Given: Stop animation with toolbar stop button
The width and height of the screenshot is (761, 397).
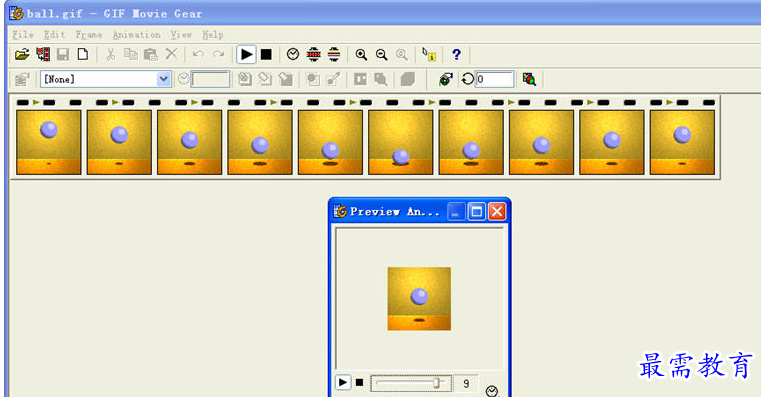Looking at the screenshot, I should [x=266, y=54].
